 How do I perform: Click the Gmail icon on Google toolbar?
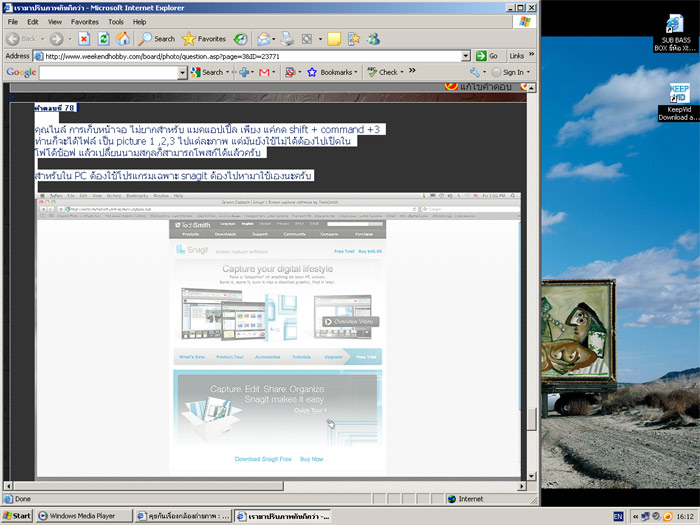[x=265, y=72]
